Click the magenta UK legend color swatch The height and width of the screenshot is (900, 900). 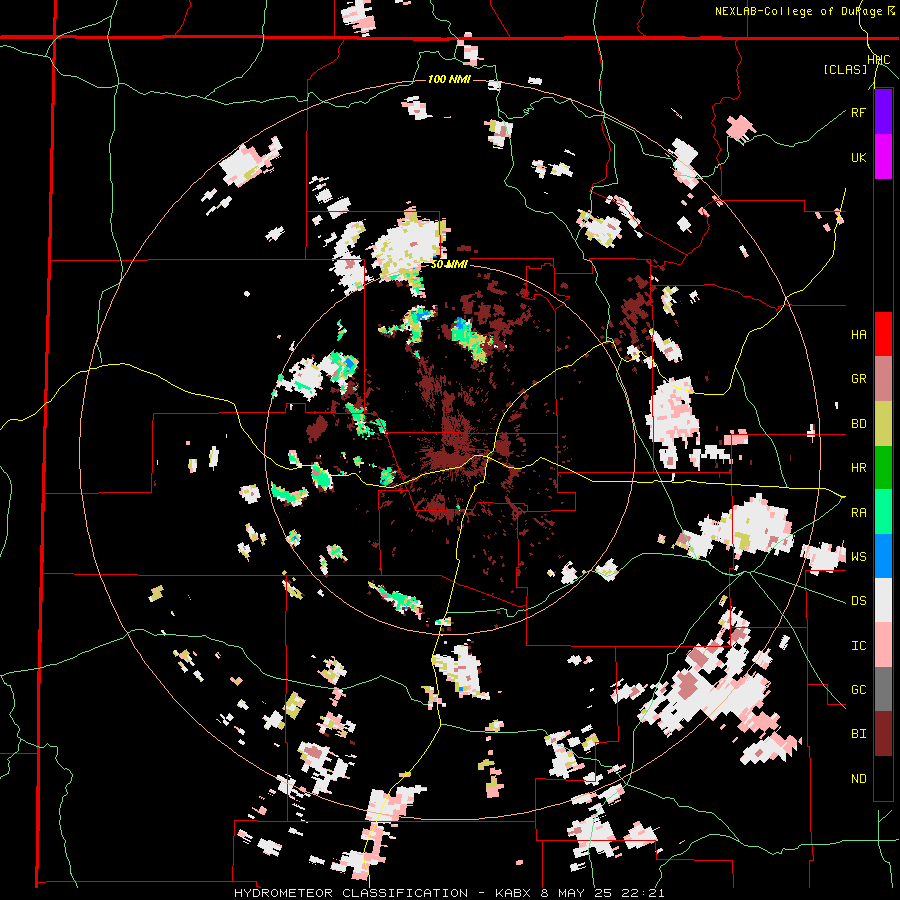point(883,157)
